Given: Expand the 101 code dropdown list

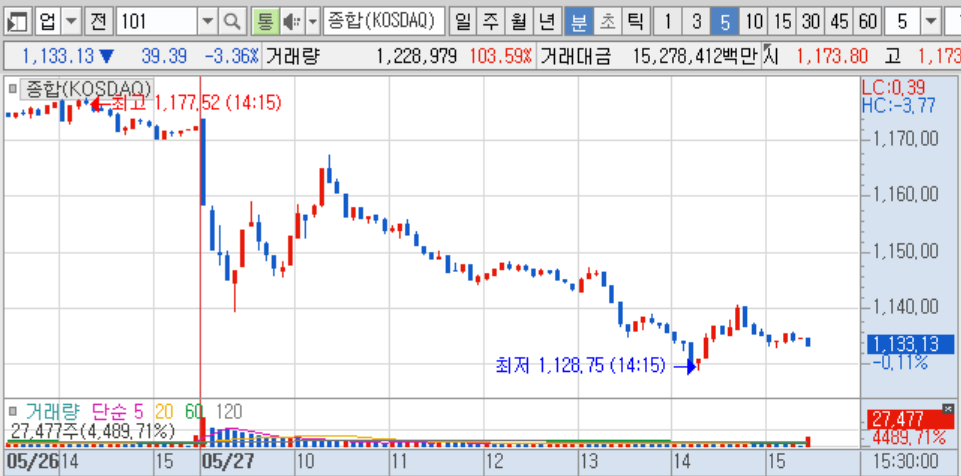Looking at the screenshot, I should click(x=208, y=23).
